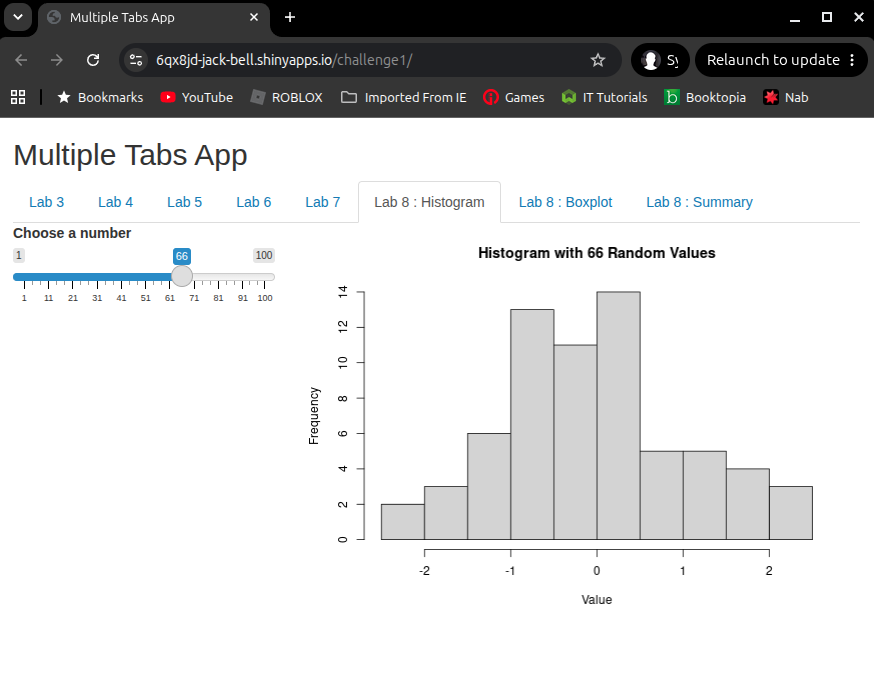The width and height of the screenshot is (874, 675).
Task: Click the 'Choose a number' label
Action: click(x=72, y=233)
